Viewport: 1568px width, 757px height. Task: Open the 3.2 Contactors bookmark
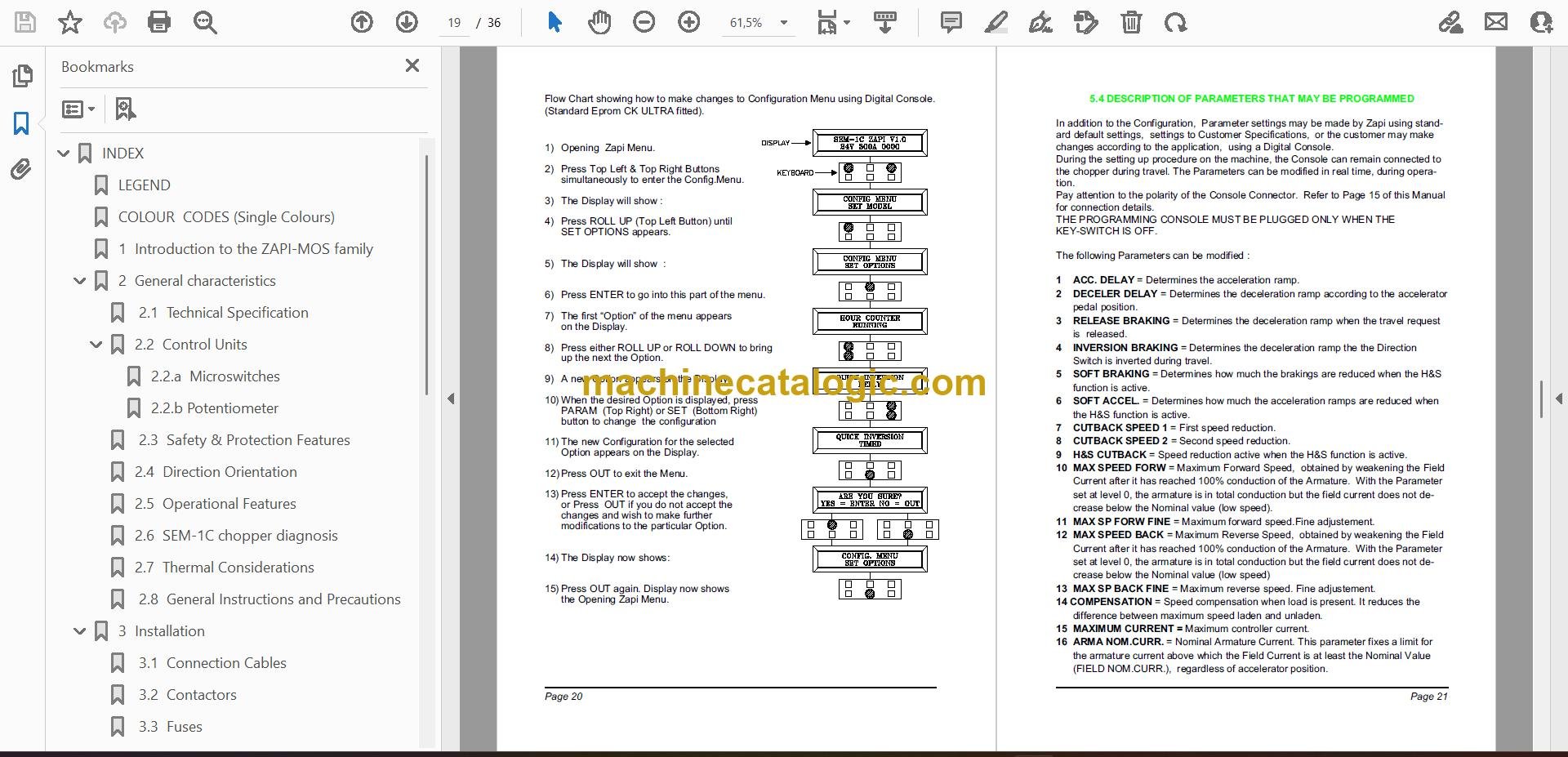click(x=188, y=695)
